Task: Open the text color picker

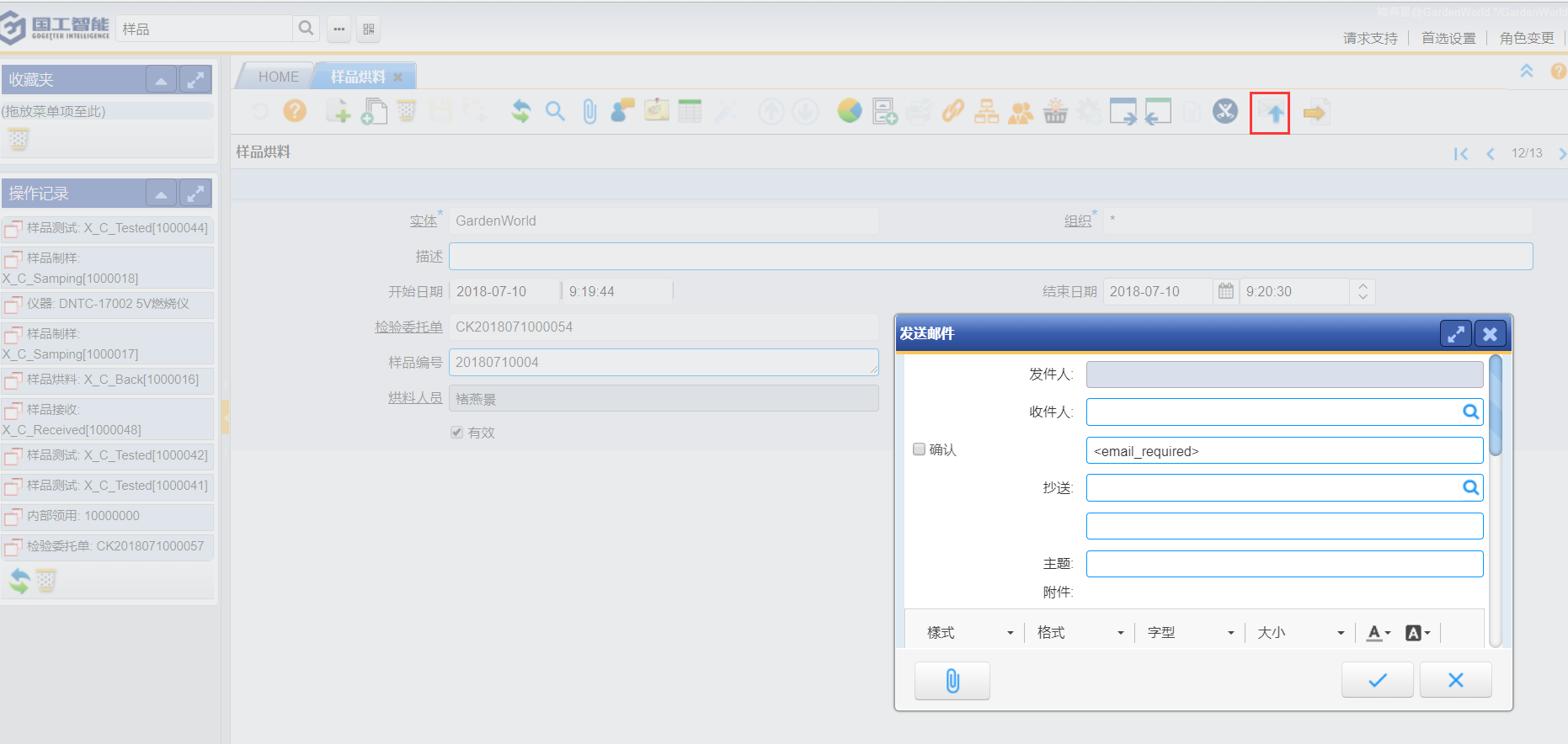Action: (x=1379, y=633)
